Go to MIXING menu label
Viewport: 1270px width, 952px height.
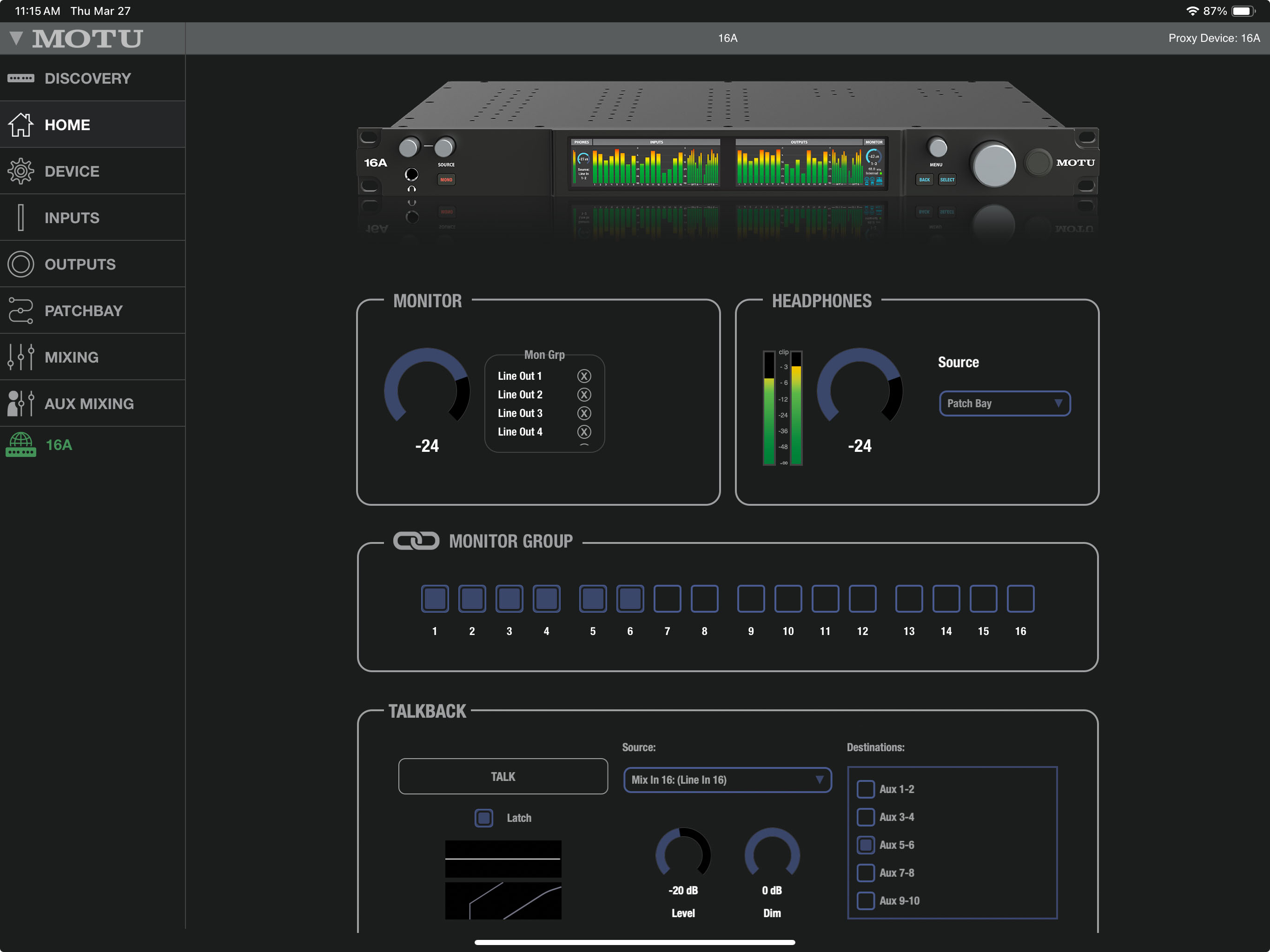[x=71, y=357]
